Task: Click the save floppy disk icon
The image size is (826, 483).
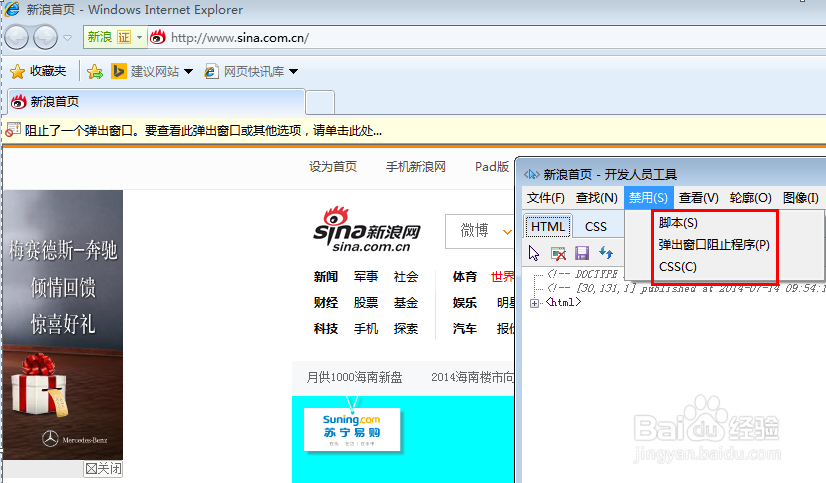Action: pos(582,253)
